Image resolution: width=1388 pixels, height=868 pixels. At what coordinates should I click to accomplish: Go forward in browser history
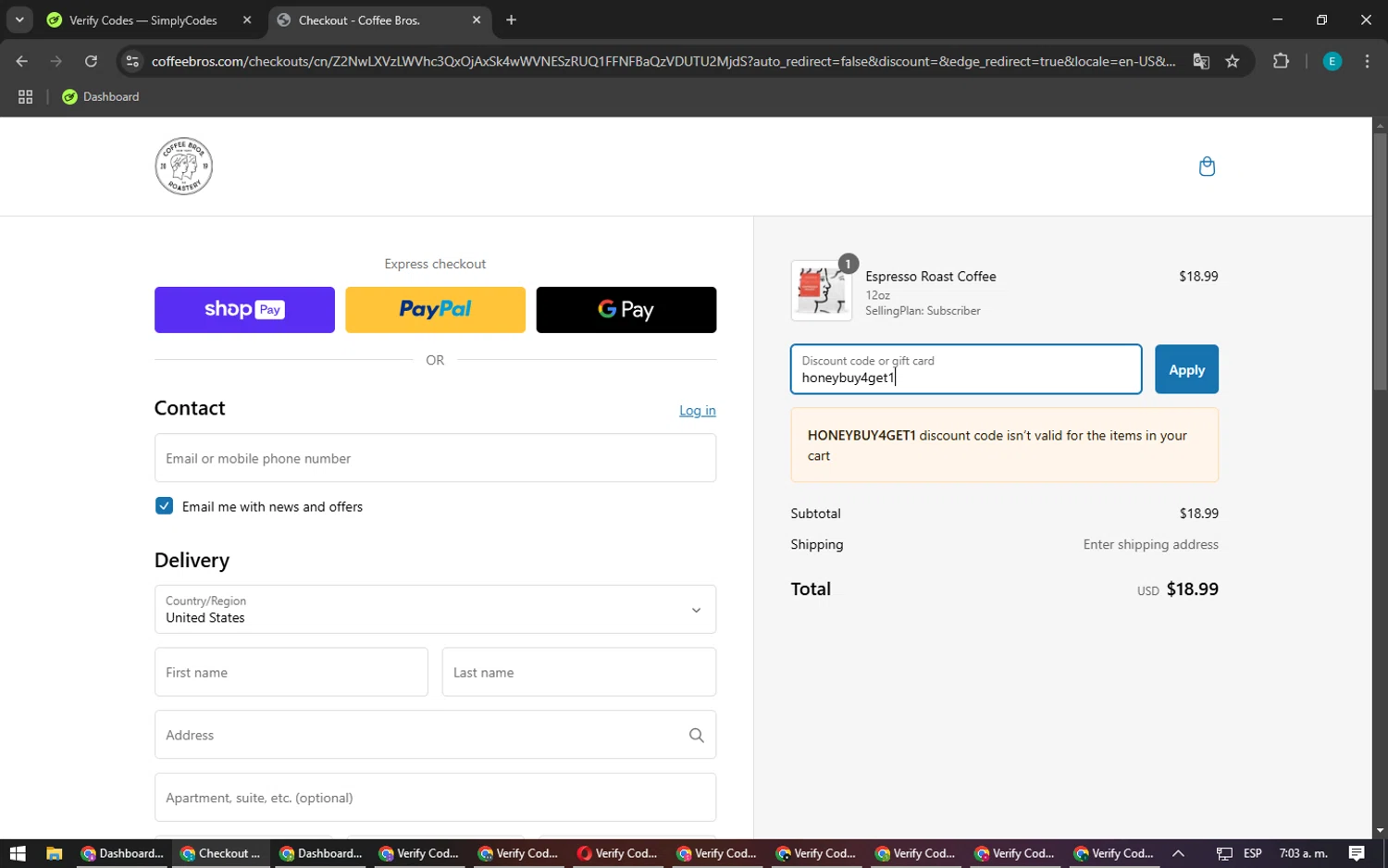coord(56,61)
